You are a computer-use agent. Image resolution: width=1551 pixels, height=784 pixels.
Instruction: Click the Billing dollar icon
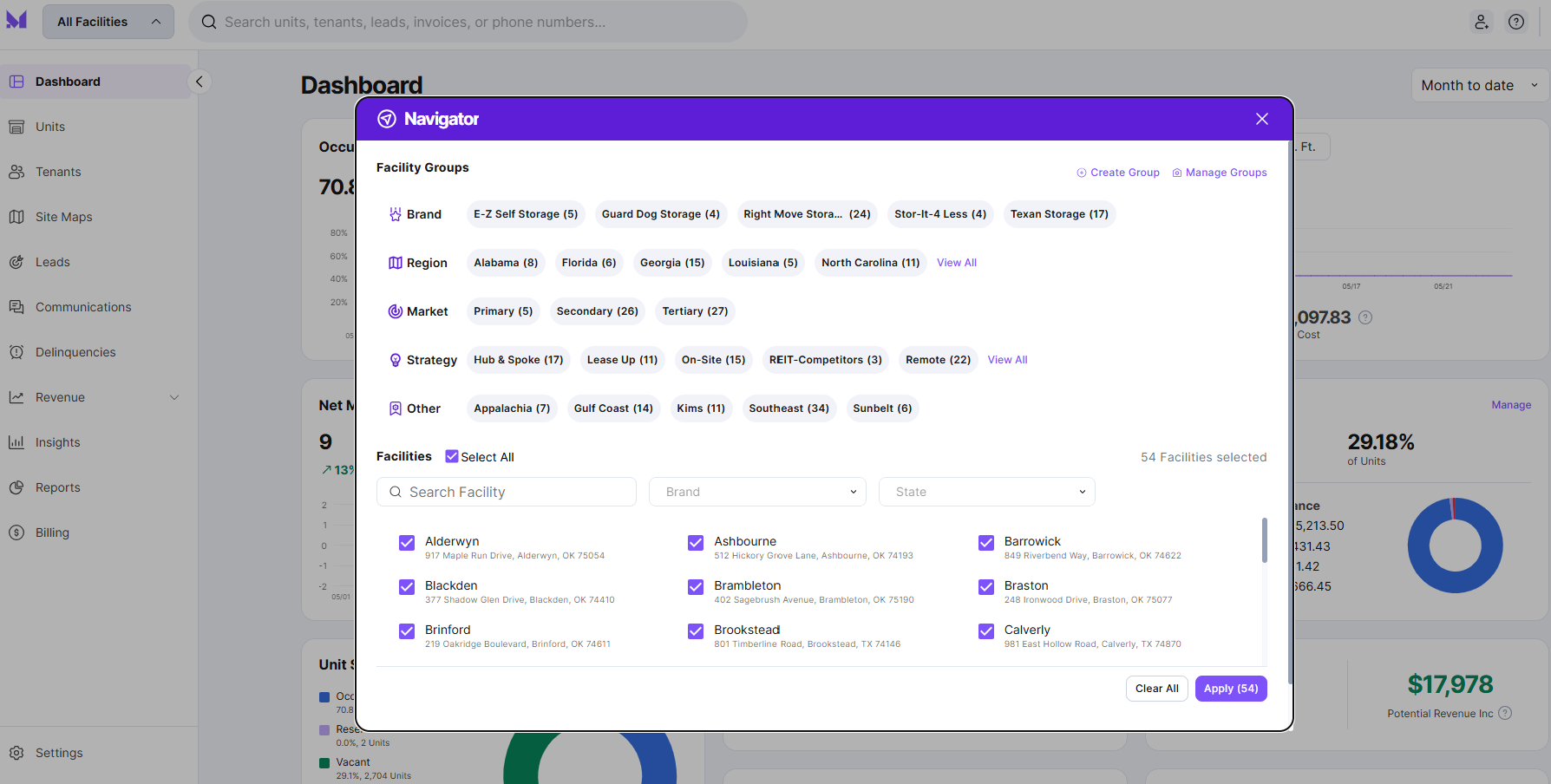[x=16, y=532]
